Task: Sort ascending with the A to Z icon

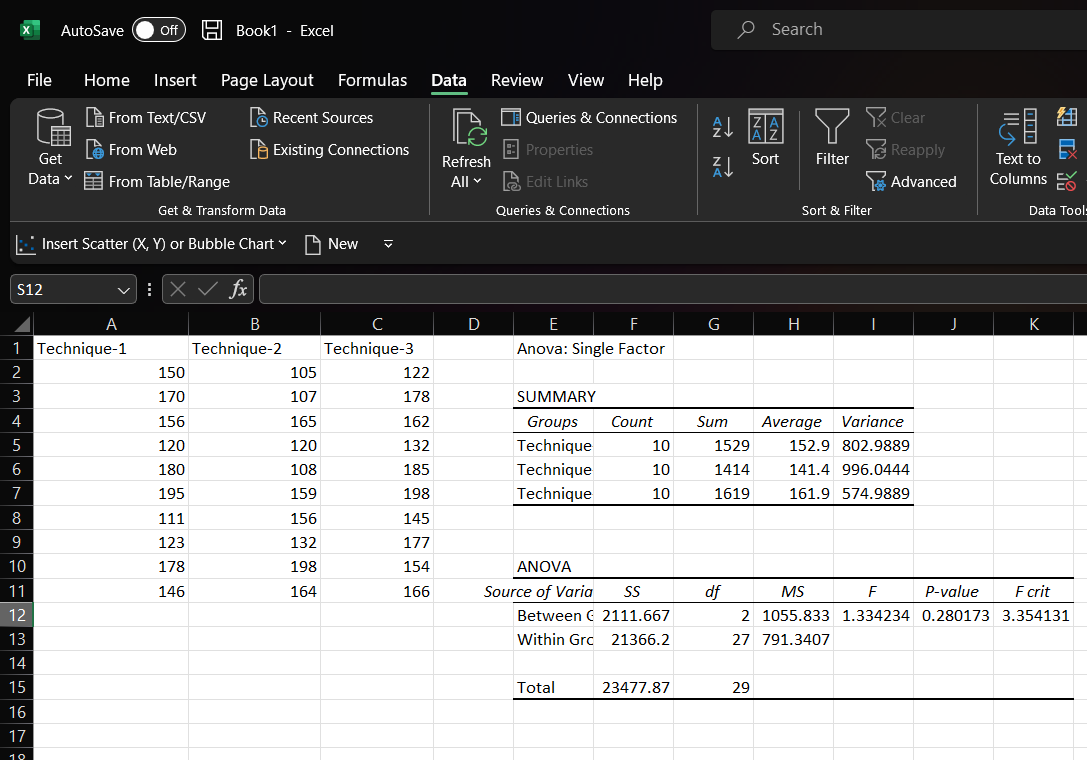Action: pos(722,126)
